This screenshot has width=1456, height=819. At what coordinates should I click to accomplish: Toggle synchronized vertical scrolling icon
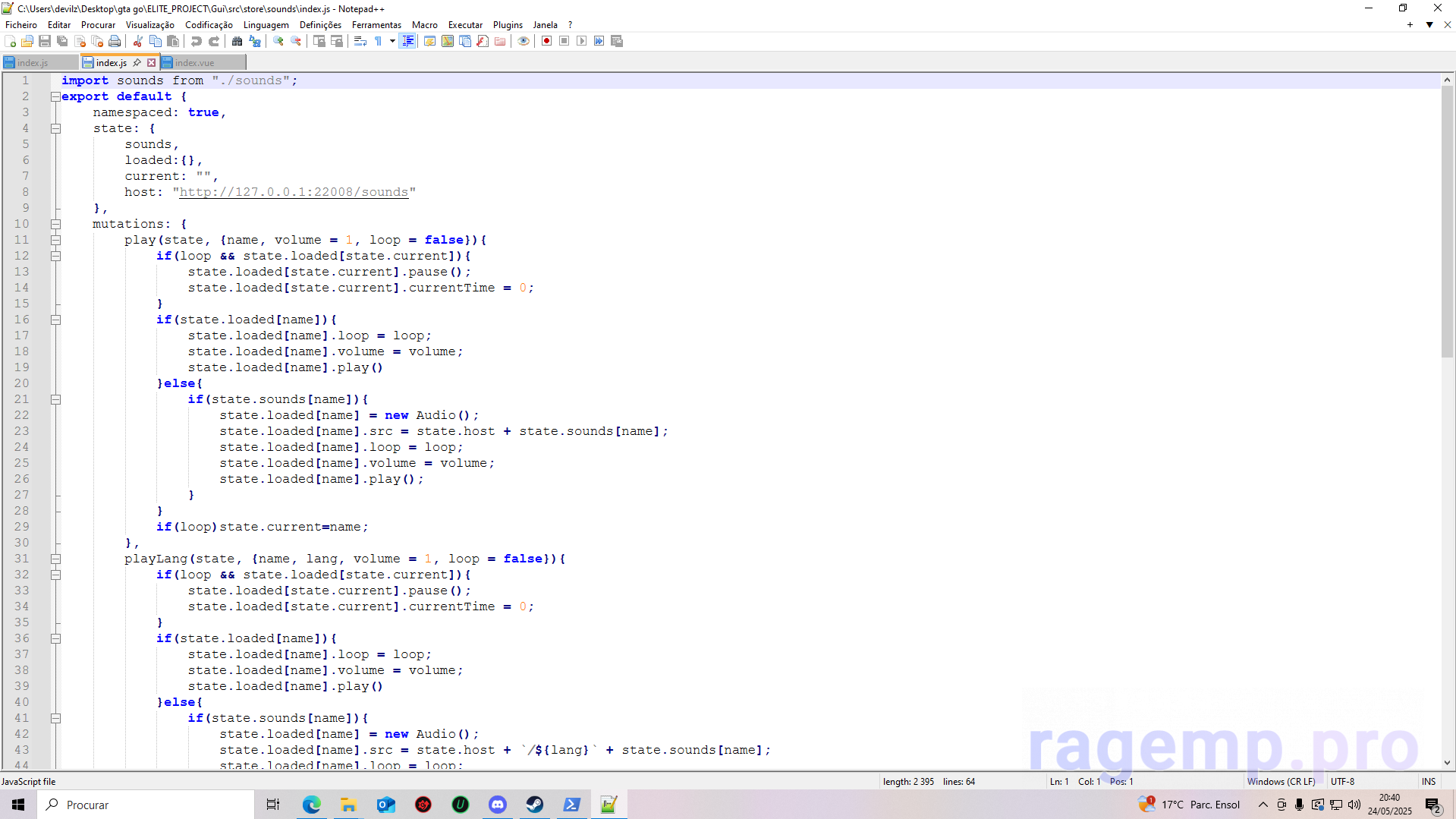click(x=319, y=41)
